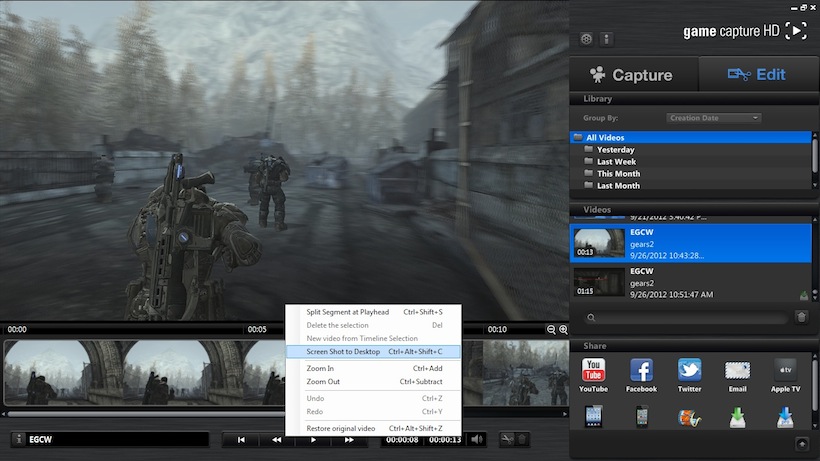Share the video to YouTube
The height and width of the screenshot is (461, 820).
point(594,375)
